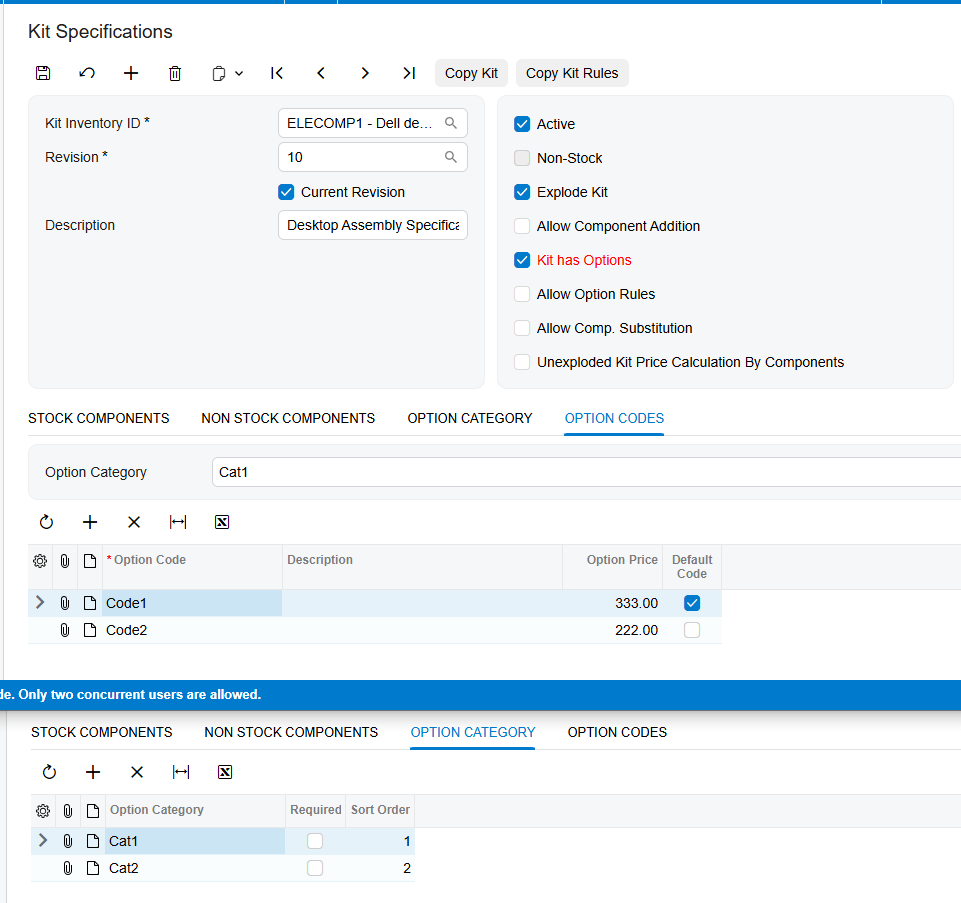The image size is (961, 903).
Task: Enable Unexploded Kit Price Calculation By Components
Action: [522, 362]
